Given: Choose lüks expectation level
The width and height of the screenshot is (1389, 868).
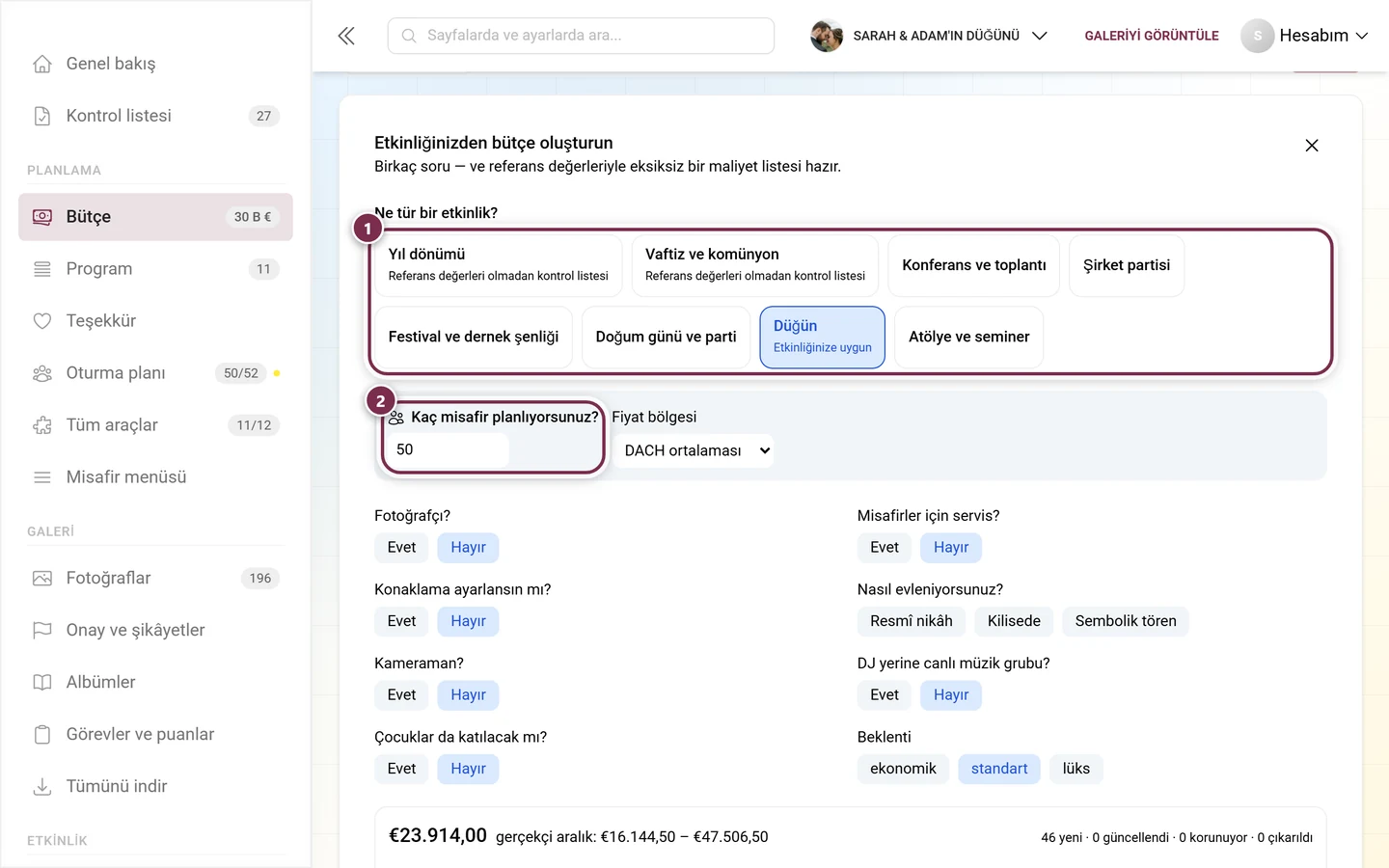Looking at the screenshot, I should coord(1076,769).
